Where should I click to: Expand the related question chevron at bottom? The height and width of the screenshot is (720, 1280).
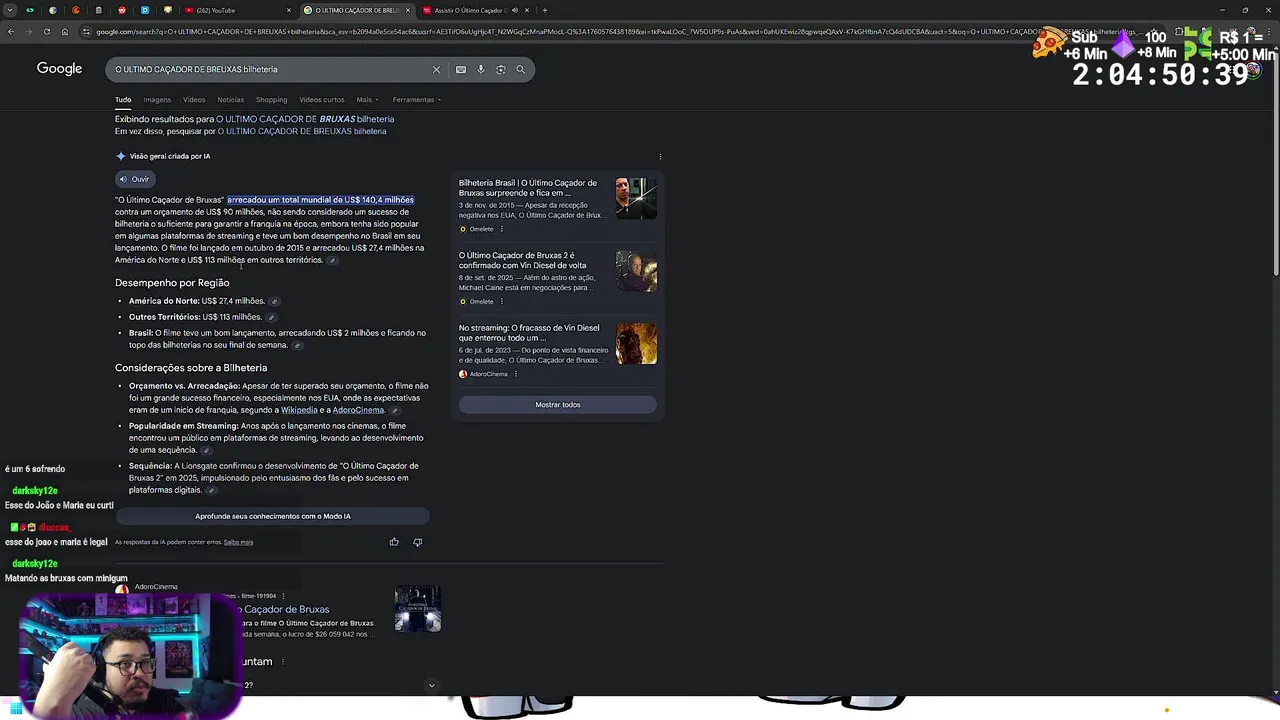click(431, 685)
